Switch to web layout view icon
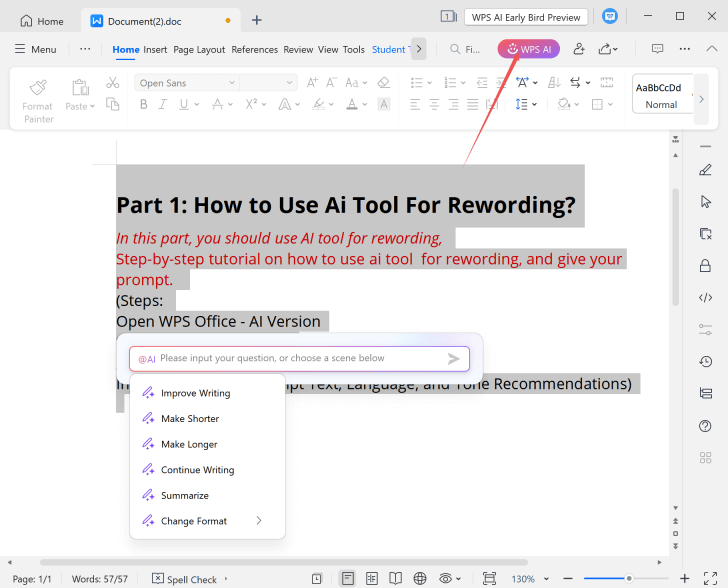The width and height of the screenshot is (728, 588). coord(420,579)
